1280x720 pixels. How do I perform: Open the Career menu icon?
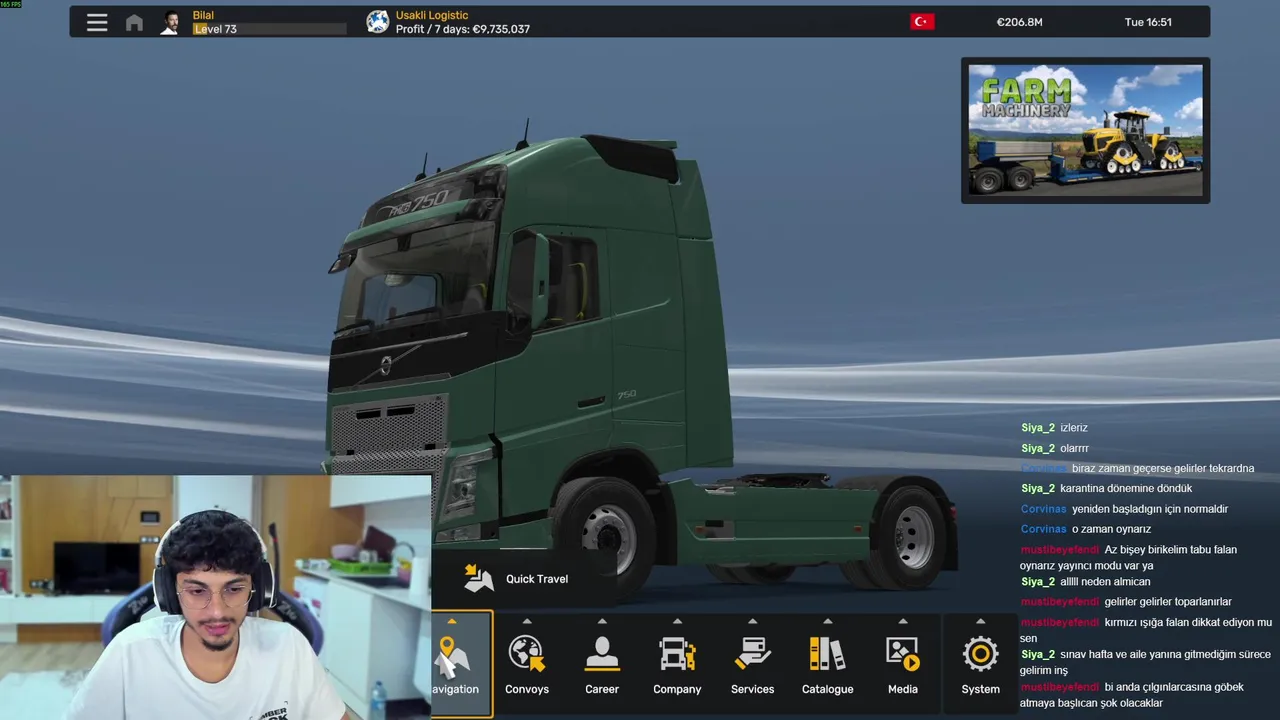pos(602,653)
